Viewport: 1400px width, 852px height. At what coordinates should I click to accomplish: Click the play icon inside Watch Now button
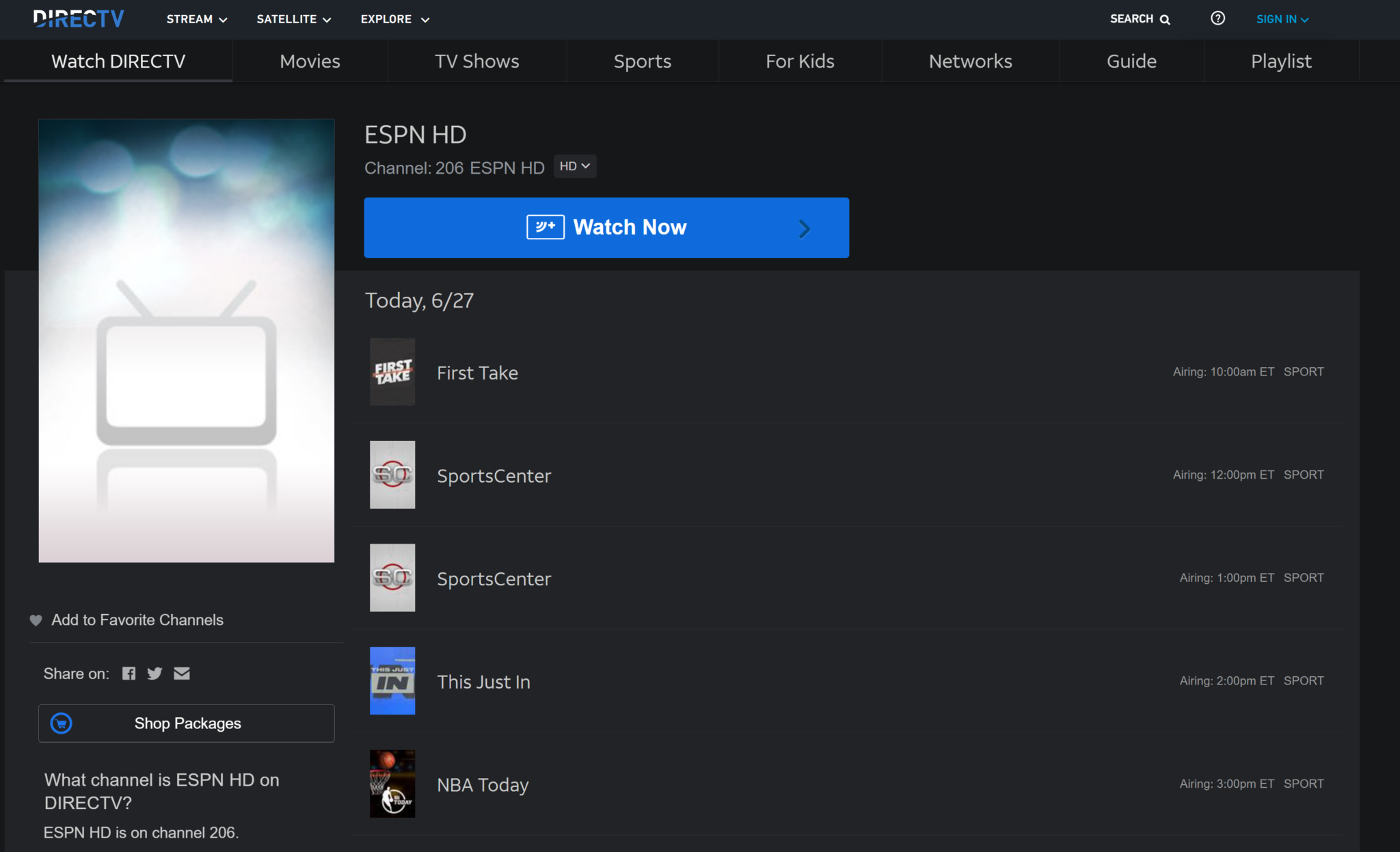pyautogui.click(x=545, y=226)
